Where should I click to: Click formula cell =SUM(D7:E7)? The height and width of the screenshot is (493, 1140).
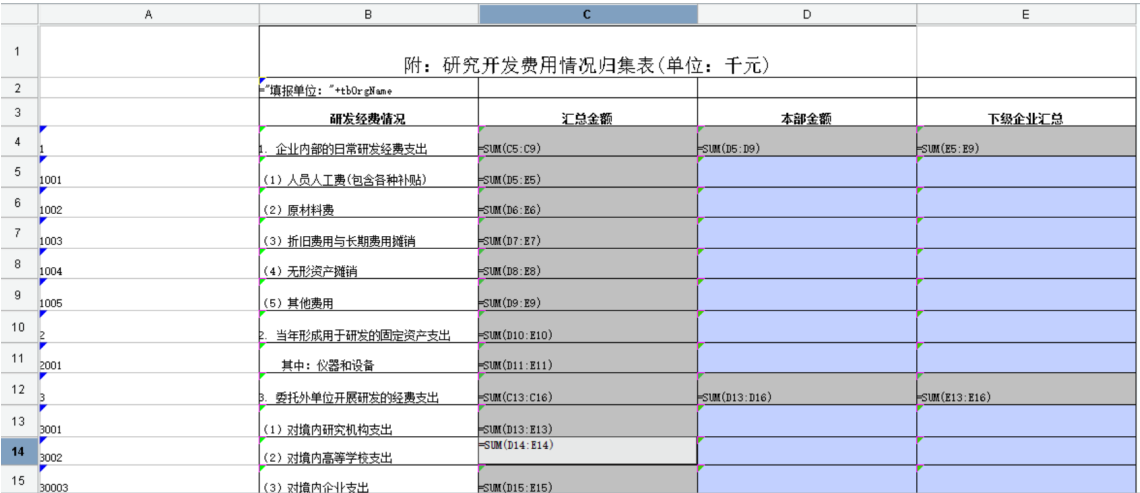tap(588, 233)
